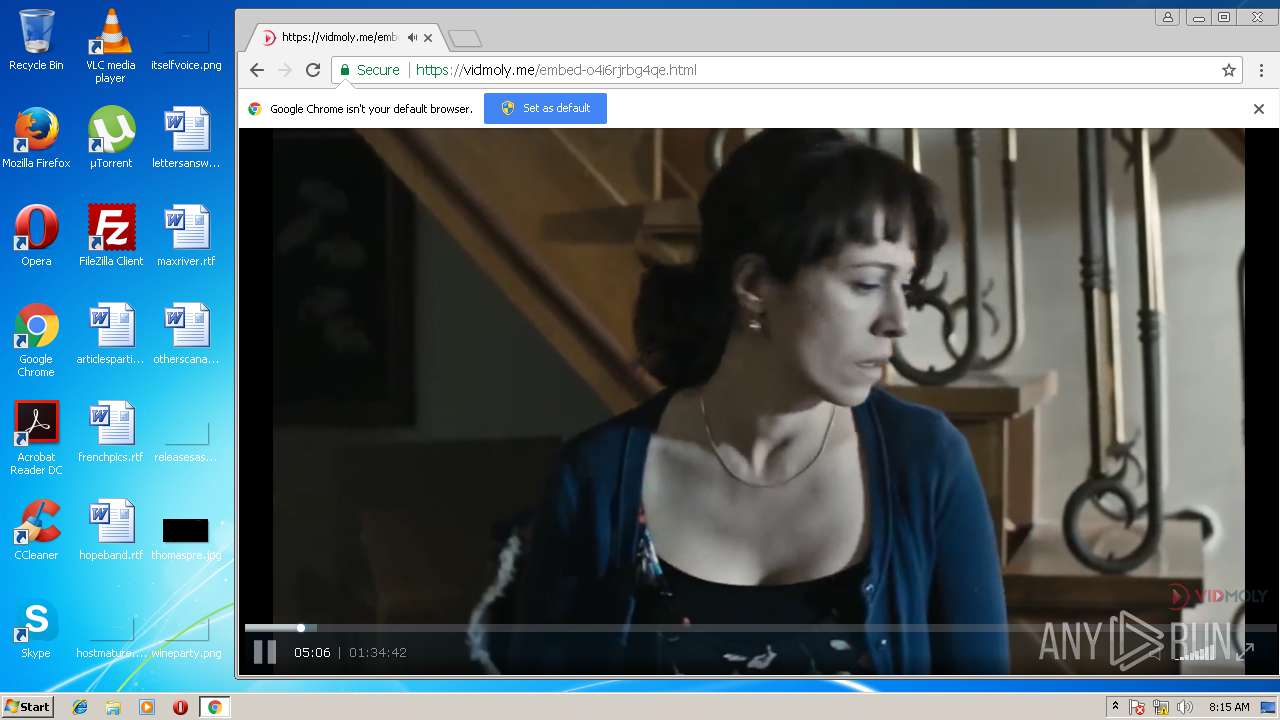Open the media player taskbar icon
The width and height of the screenshot is (1280, 720).
147,707
